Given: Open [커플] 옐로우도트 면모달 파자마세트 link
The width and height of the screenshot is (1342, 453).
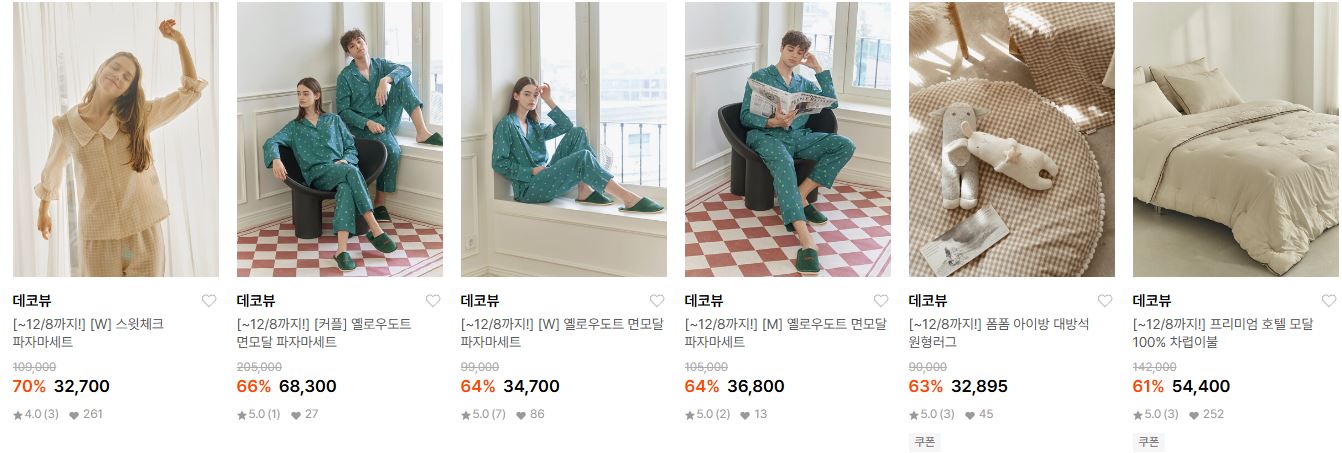Looking at the screenshot, I should (x=324, y=333).
